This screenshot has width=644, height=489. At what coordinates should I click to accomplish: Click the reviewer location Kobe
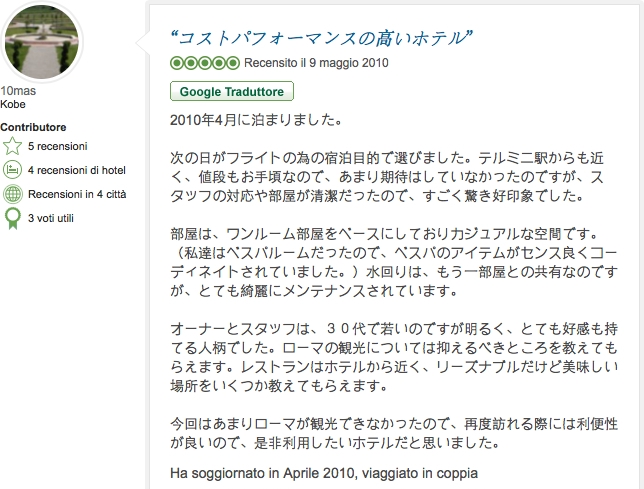click(x=14, y=104)
